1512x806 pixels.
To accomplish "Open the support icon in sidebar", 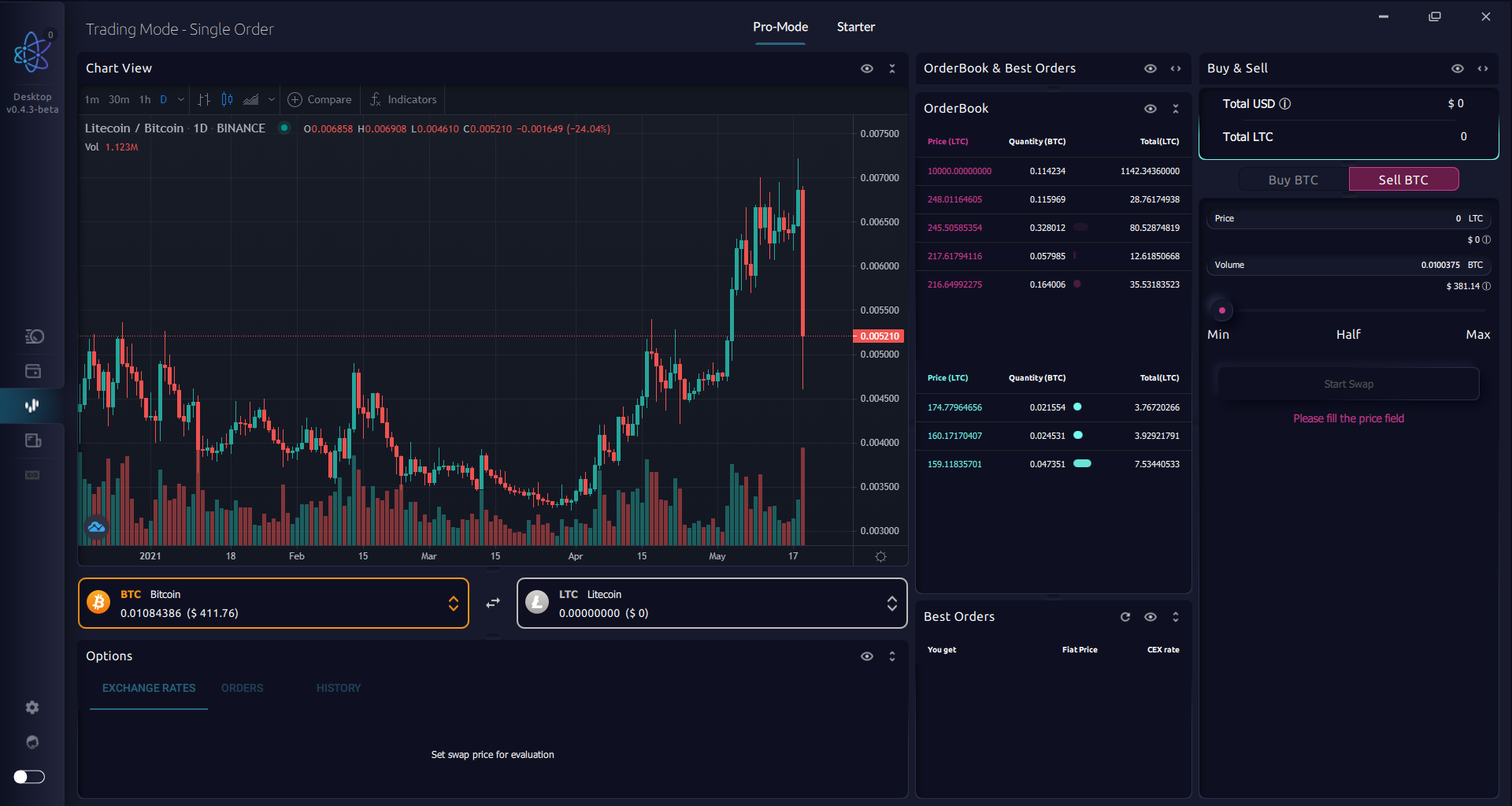I will 32,742.
